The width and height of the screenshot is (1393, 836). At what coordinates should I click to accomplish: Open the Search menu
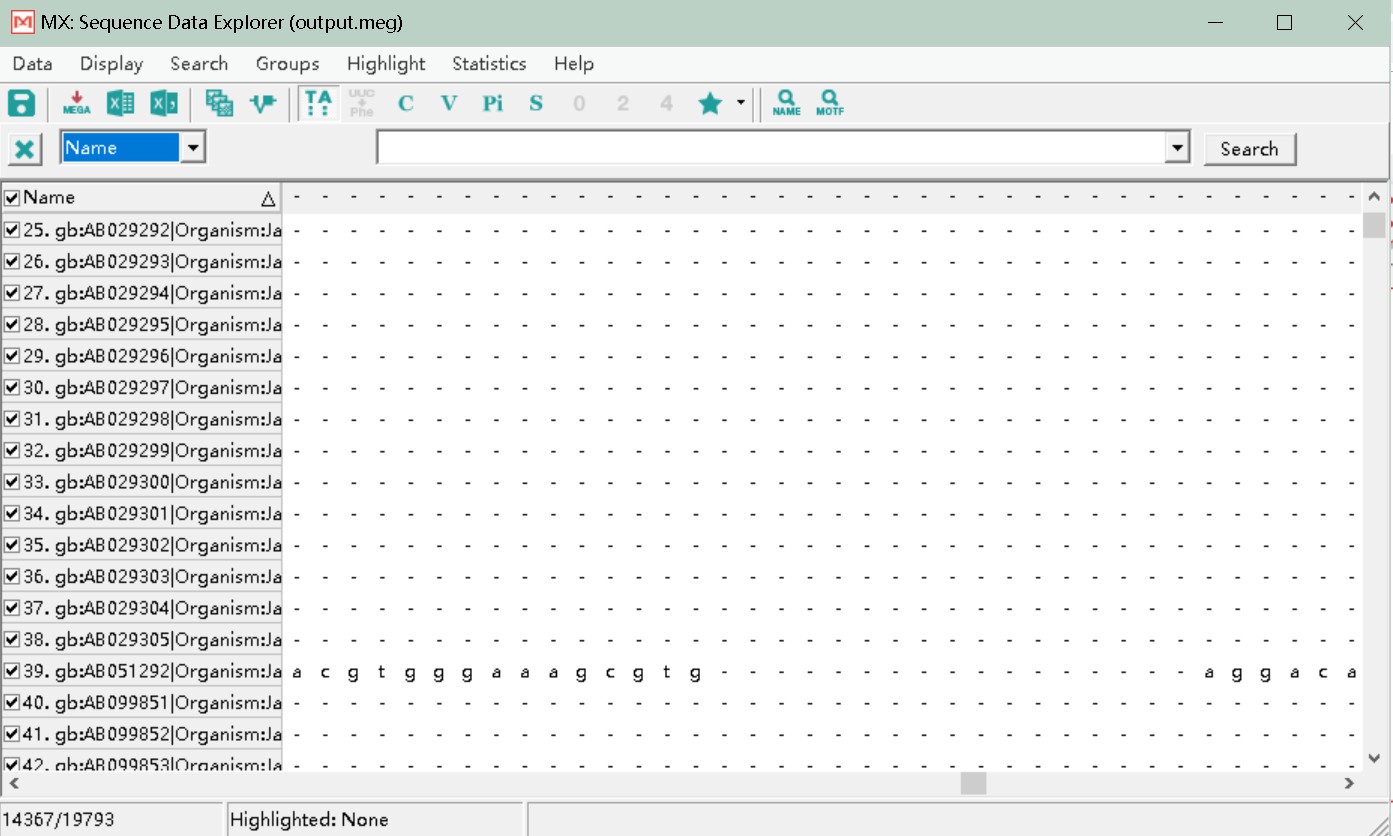click(199, 64)
